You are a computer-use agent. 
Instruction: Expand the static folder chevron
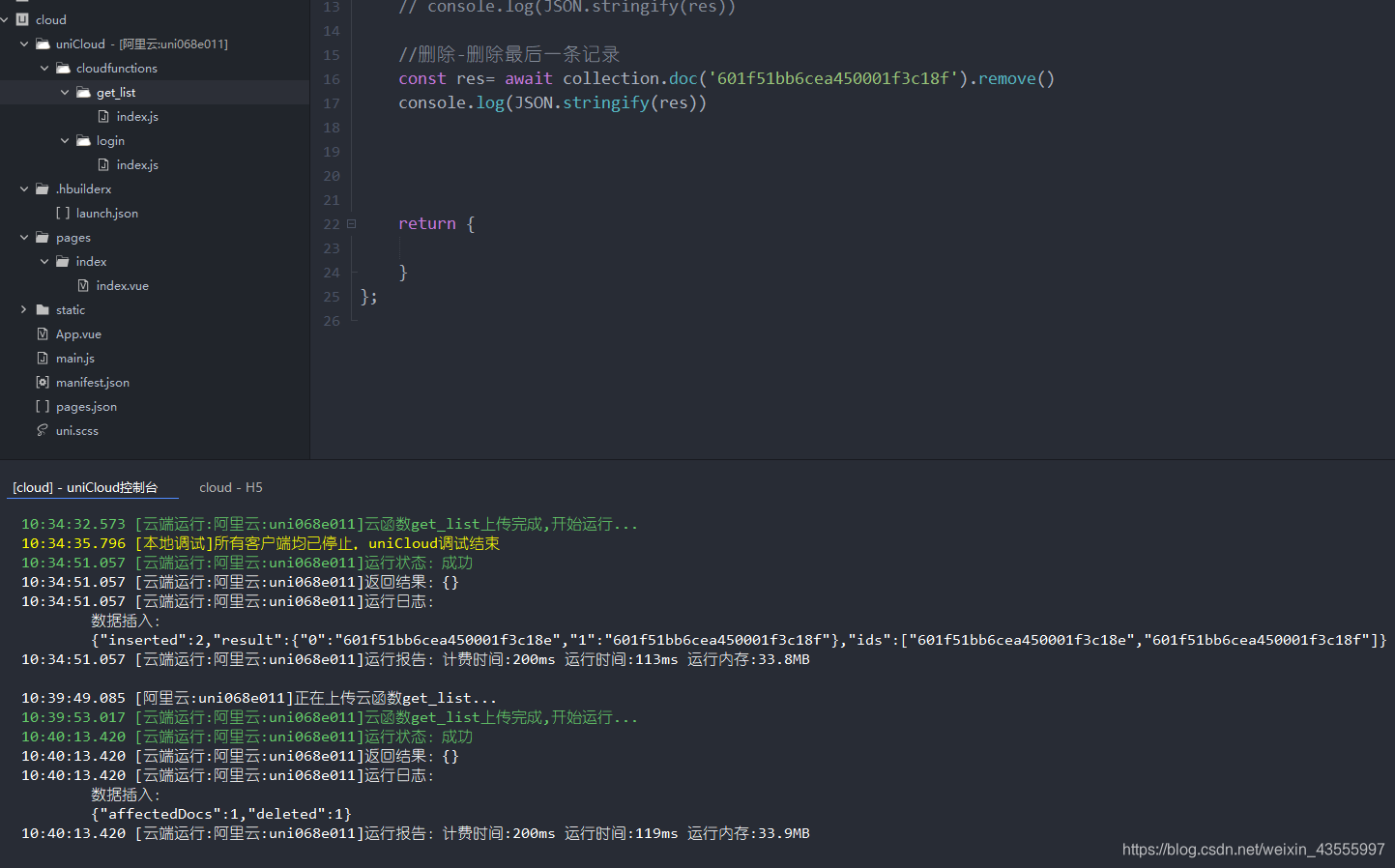coord(24,309)
